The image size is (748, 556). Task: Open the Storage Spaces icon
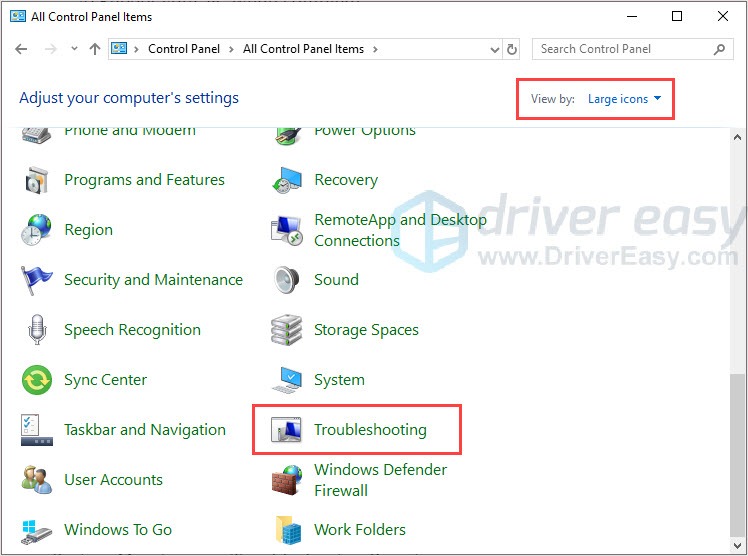[x=288, y=330]
